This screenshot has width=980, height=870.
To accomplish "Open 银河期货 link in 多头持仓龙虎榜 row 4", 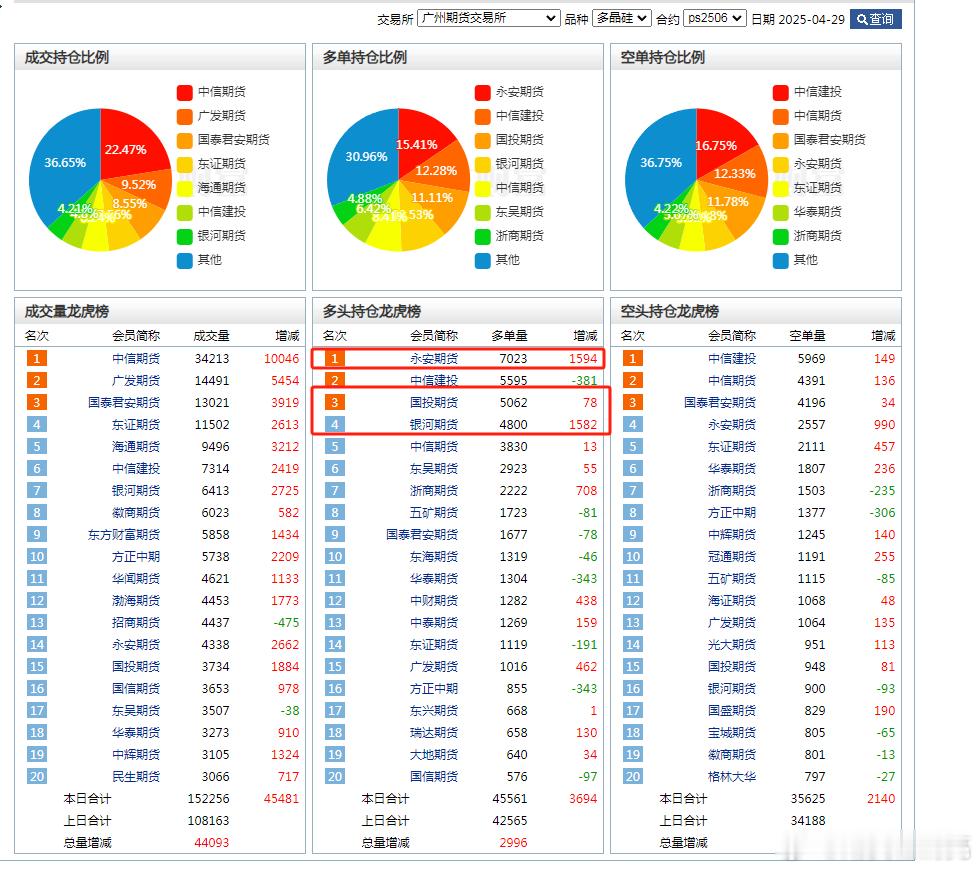I will (434, 424).
